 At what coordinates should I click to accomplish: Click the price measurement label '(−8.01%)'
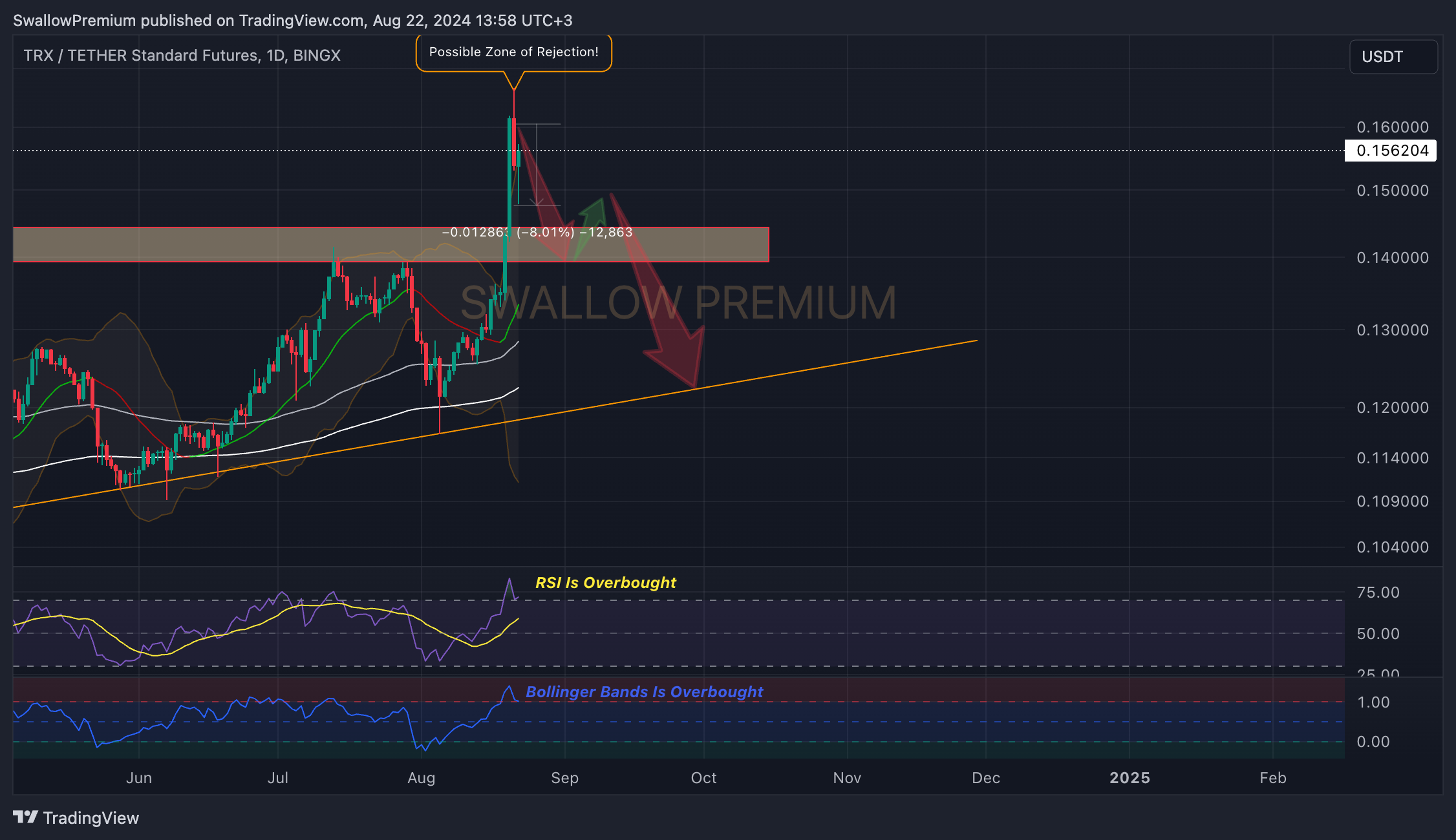[x=545, y=232]
